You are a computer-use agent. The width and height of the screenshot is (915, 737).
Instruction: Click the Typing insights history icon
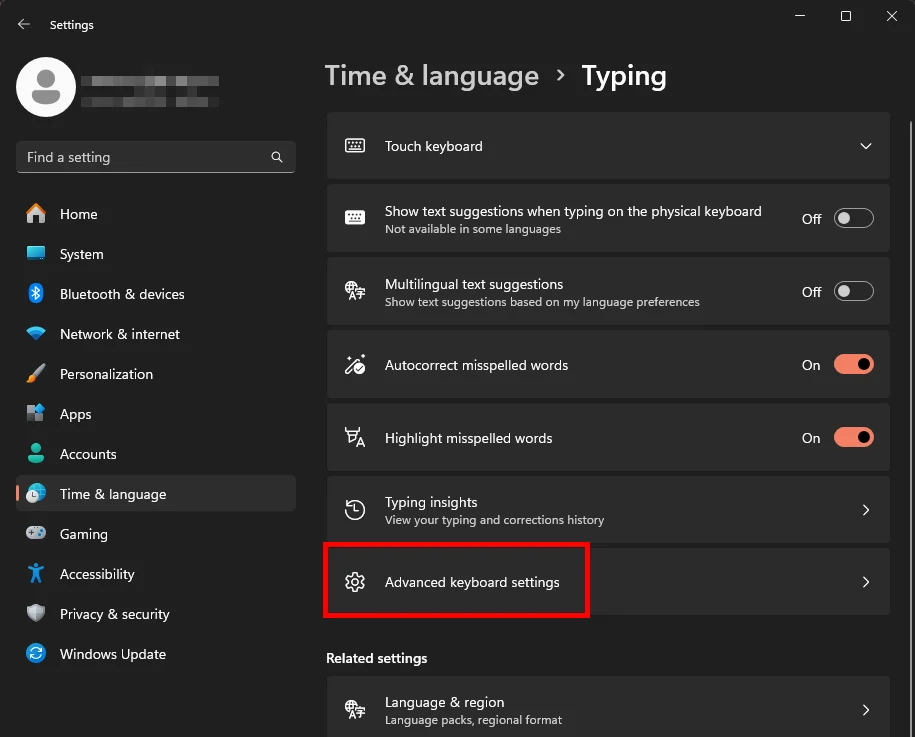355,510
